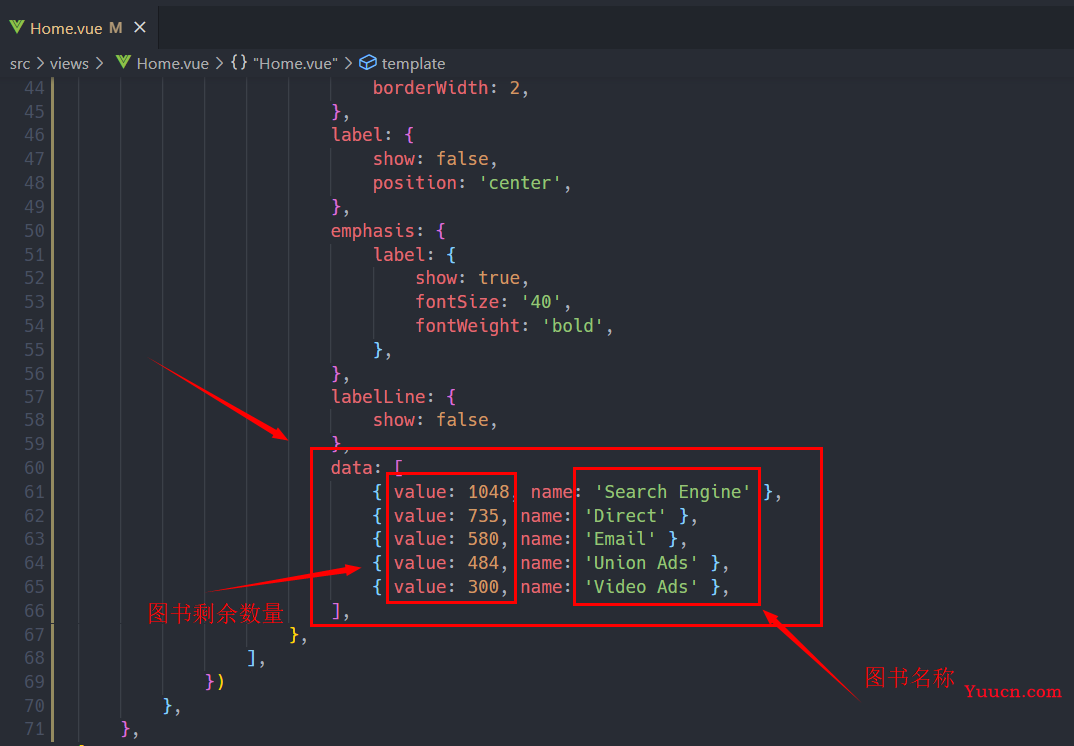Screen dimensions: 1074x746
Task: Click the label: { on line 46
Action: tap(373, 136)
